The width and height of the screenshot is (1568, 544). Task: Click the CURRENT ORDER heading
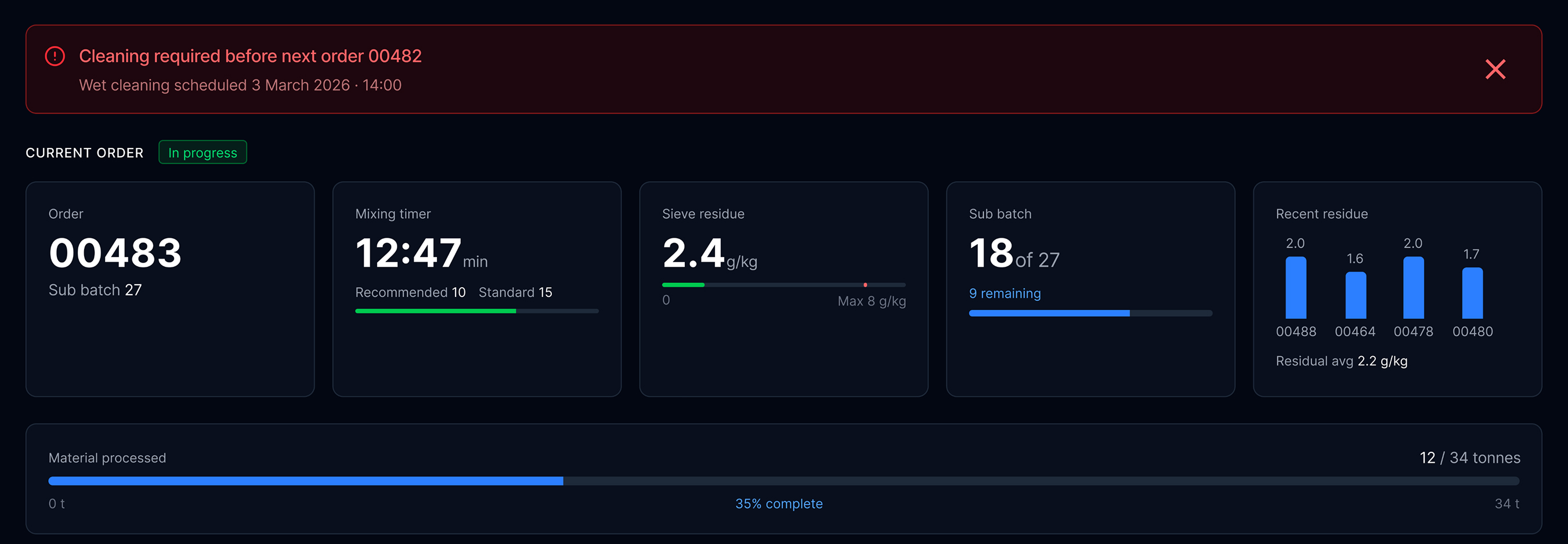85,153
